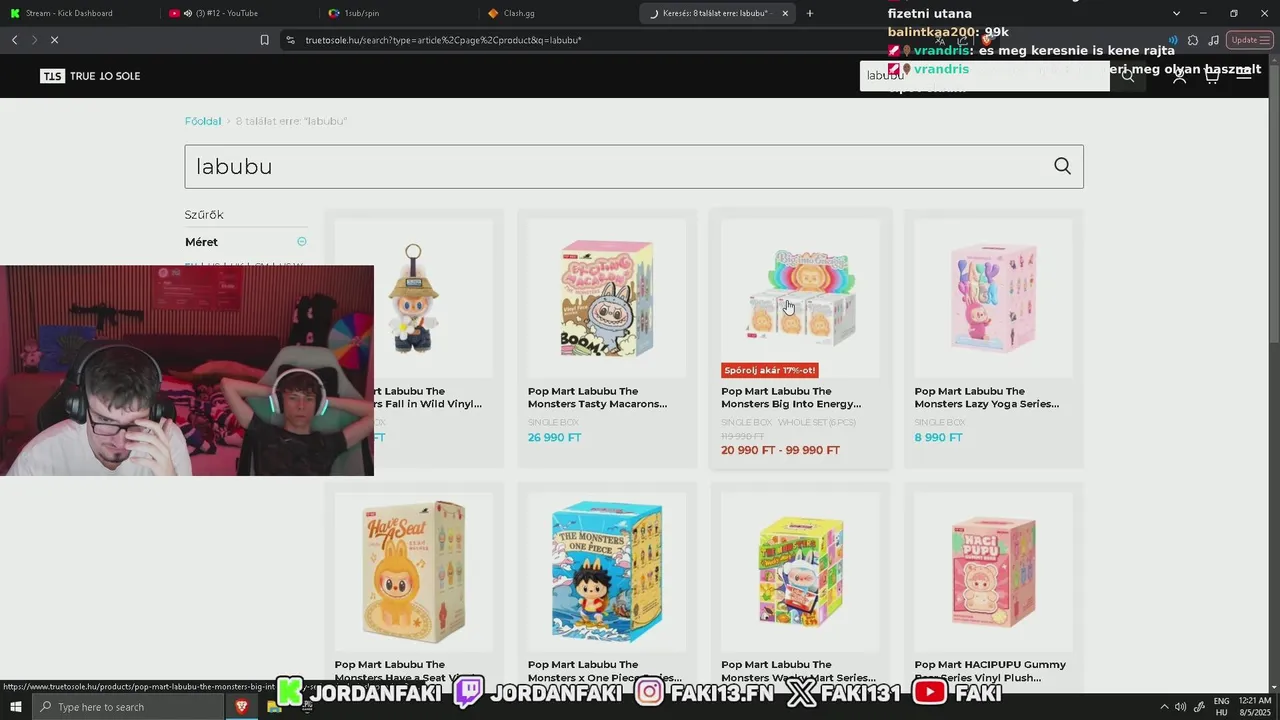This screenshot has height=720, width=1280.
Task: Click the 26 990 FT price
Action: pyautogui.click(x=554, y=438)
